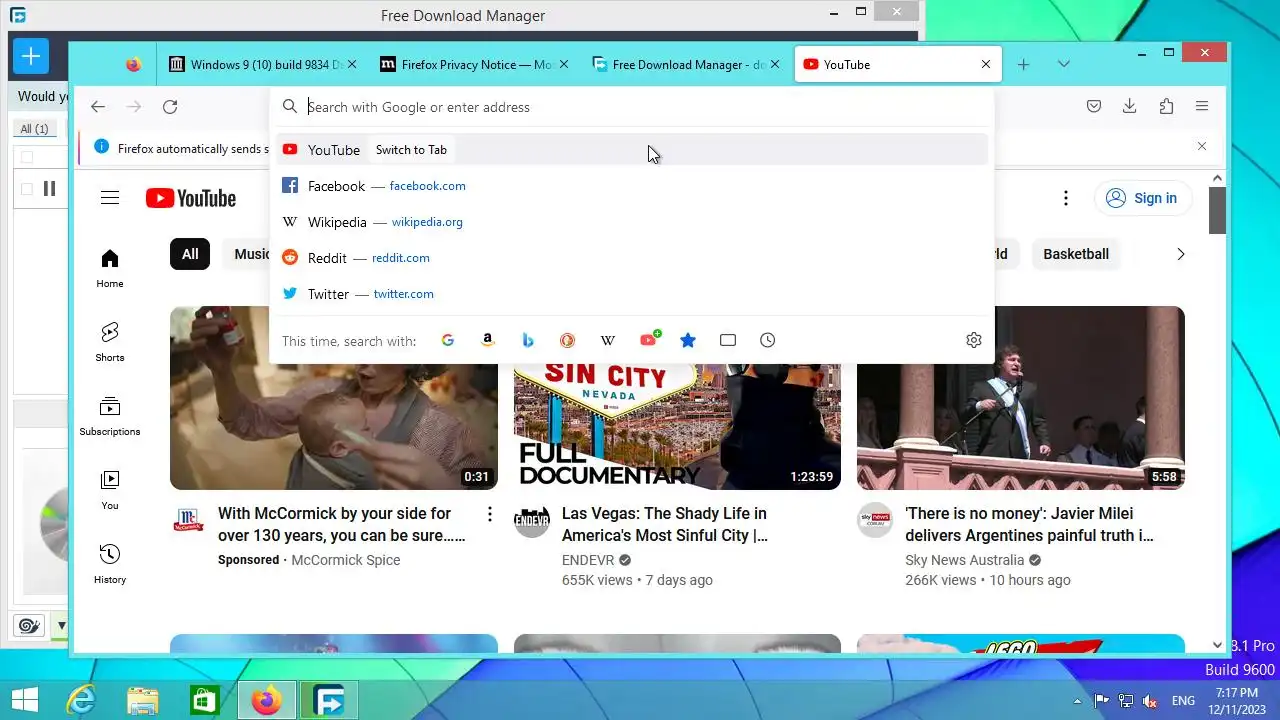The height and width of the screenshot is (720, 1280).
Task: Pause the download in Free Download Manager
Action: point(49,188)
